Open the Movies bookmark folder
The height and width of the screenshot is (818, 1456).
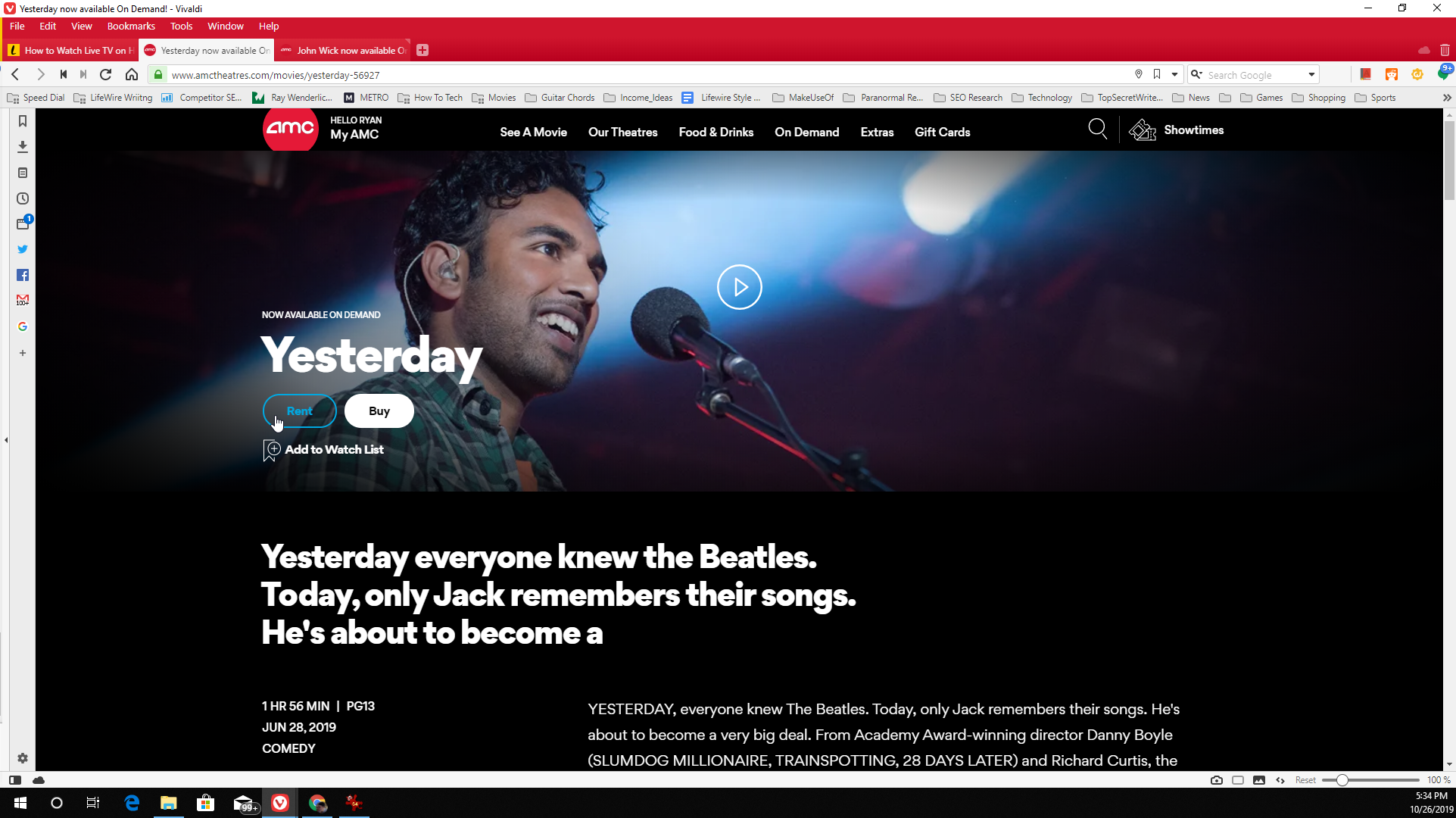[494, 98]
